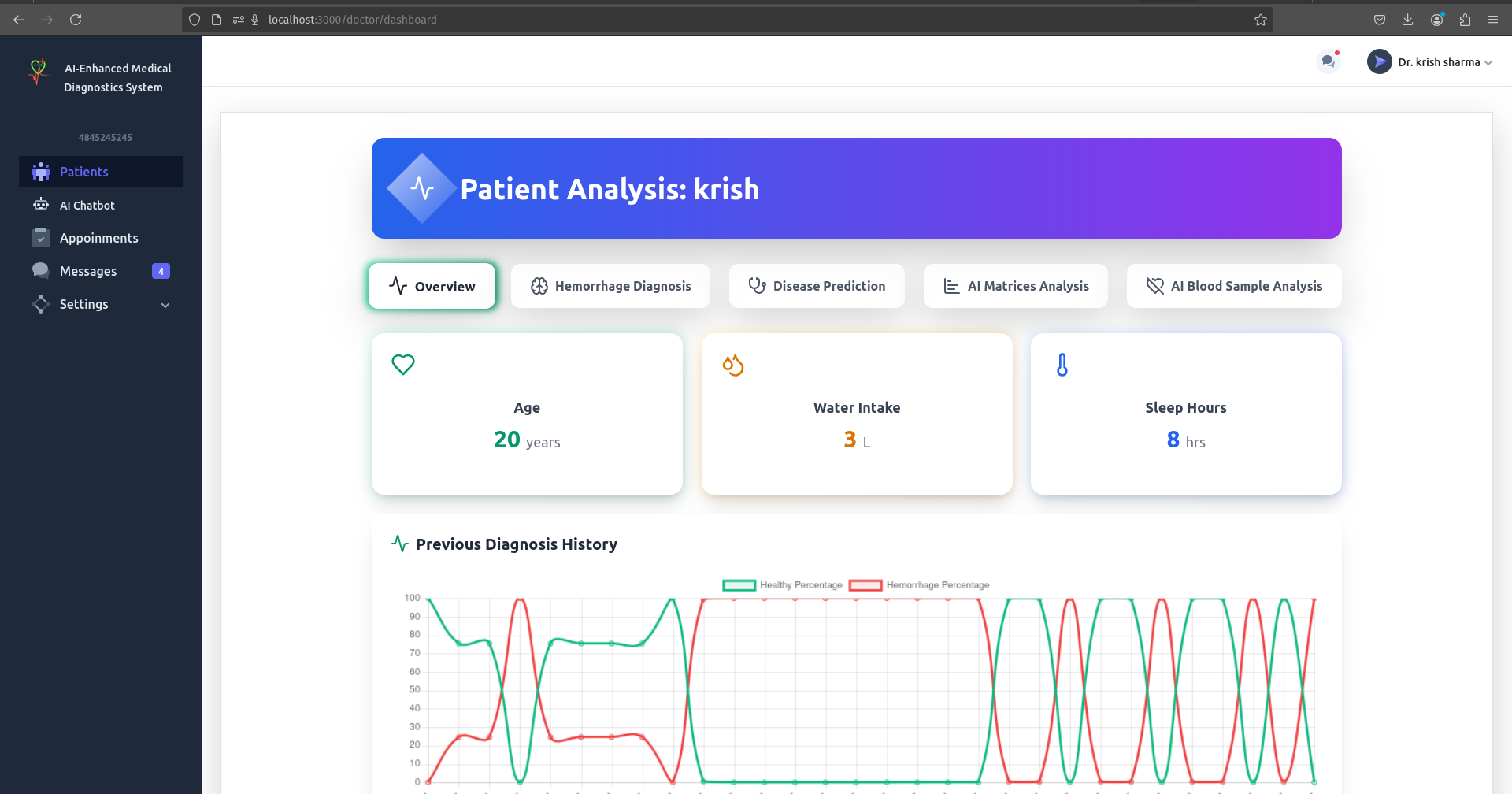Click the Messages unread badge showing 4
1512x794 pixels.
[161, 271]
